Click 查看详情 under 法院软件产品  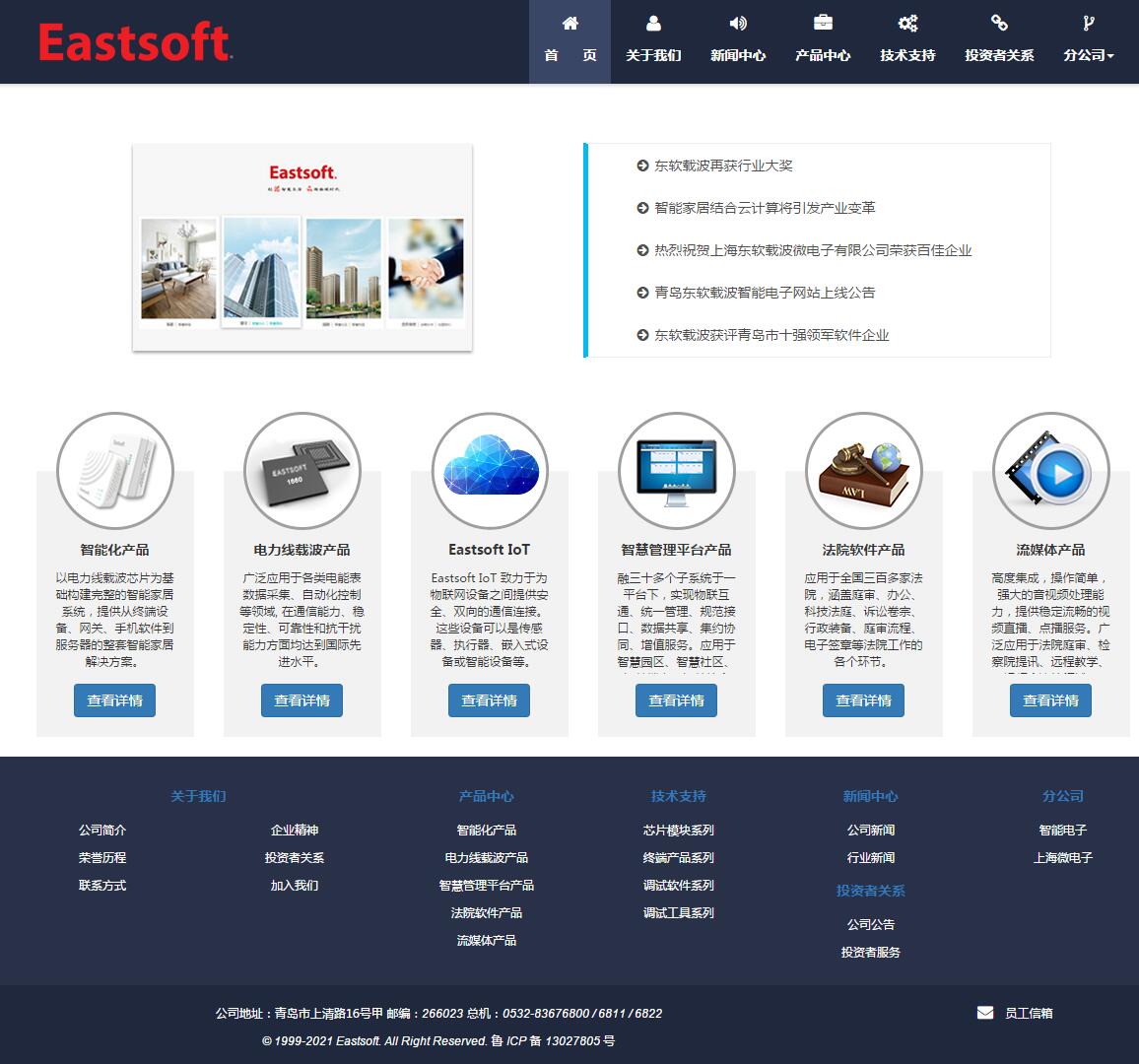(864, 700)
